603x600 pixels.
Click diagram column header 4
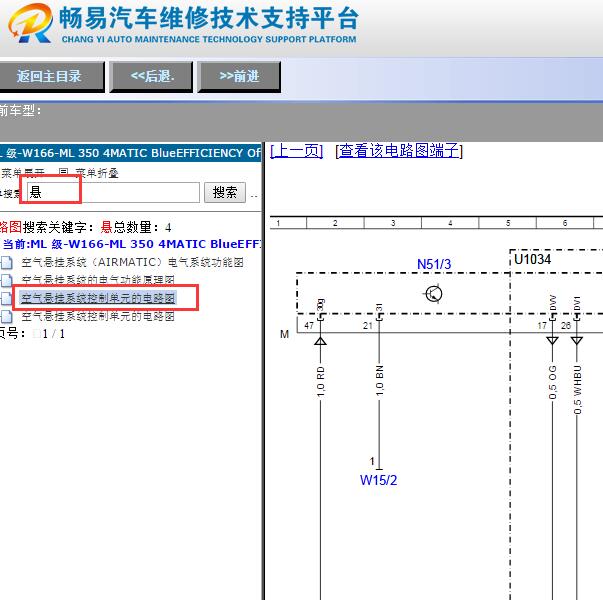click(x=450, y=223)
